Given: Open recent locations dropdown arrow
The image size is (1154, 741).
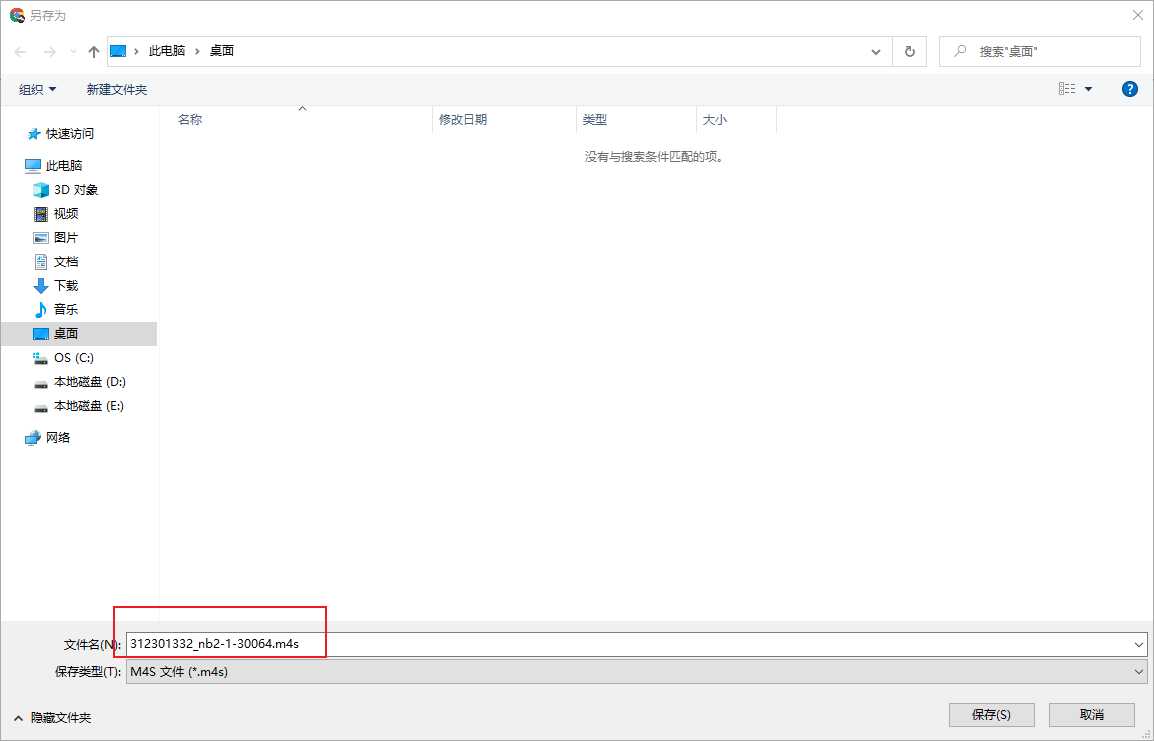Looking at the screenshot, I should 72,52.
